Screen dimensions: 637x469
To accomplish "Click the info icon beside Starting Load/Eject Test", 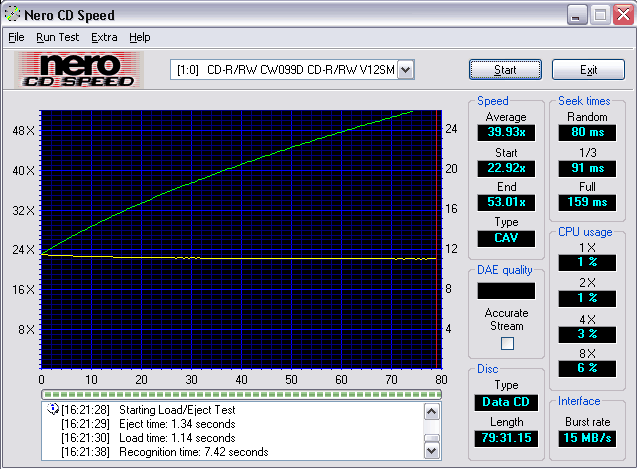I will (53, 409).
